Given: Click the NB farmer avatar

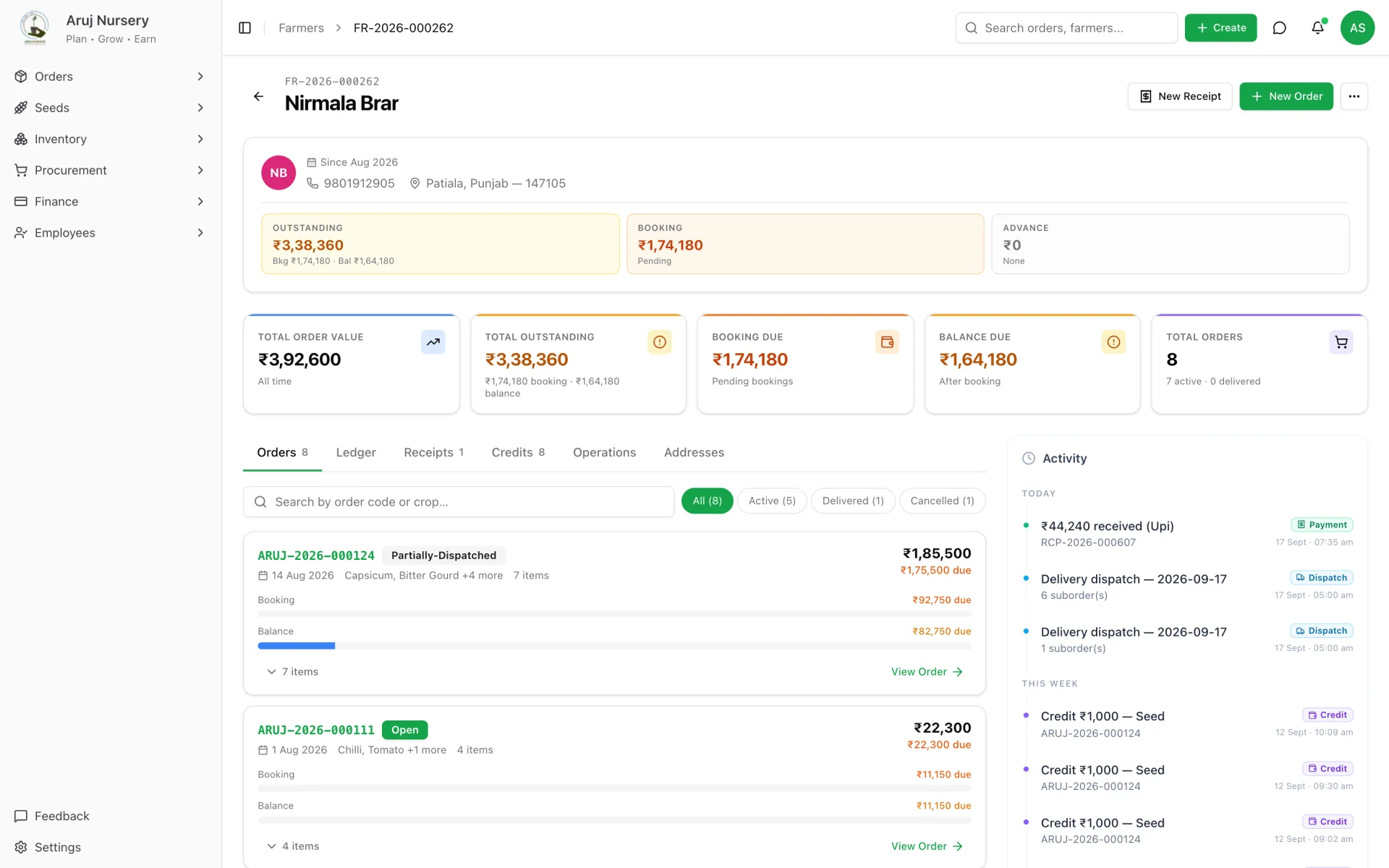Looking at the screenshot, I should (x=279, y=173).
